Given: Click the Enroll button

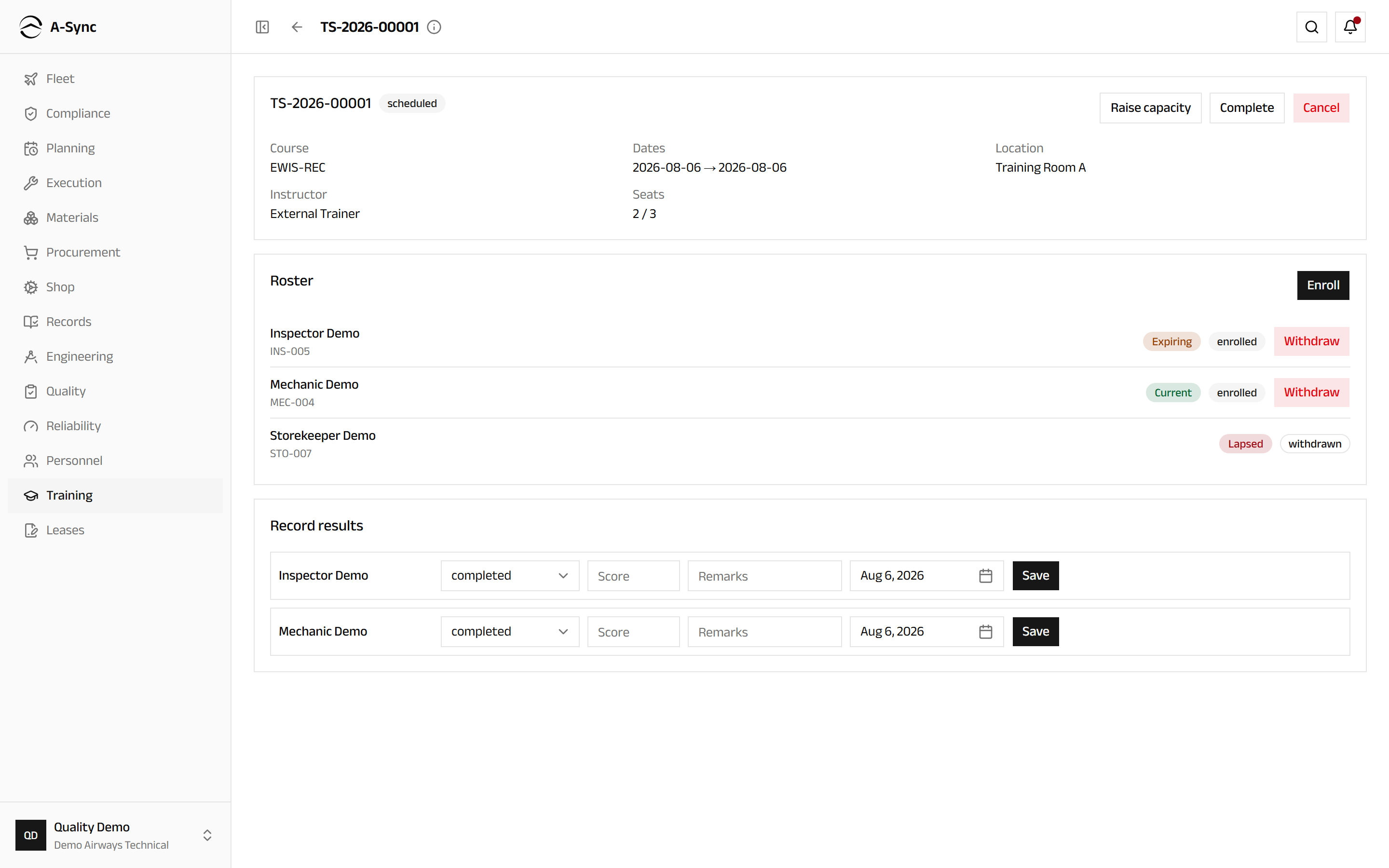Looking at the screenshot, I should [x=1323, y=285].
